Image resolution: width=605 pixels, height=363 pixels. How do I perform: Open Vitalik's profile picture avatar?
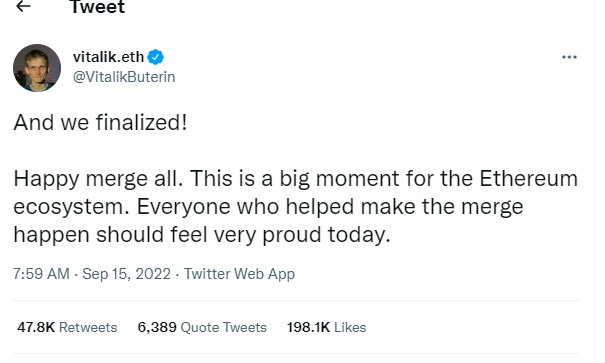(x=37, y=68)
